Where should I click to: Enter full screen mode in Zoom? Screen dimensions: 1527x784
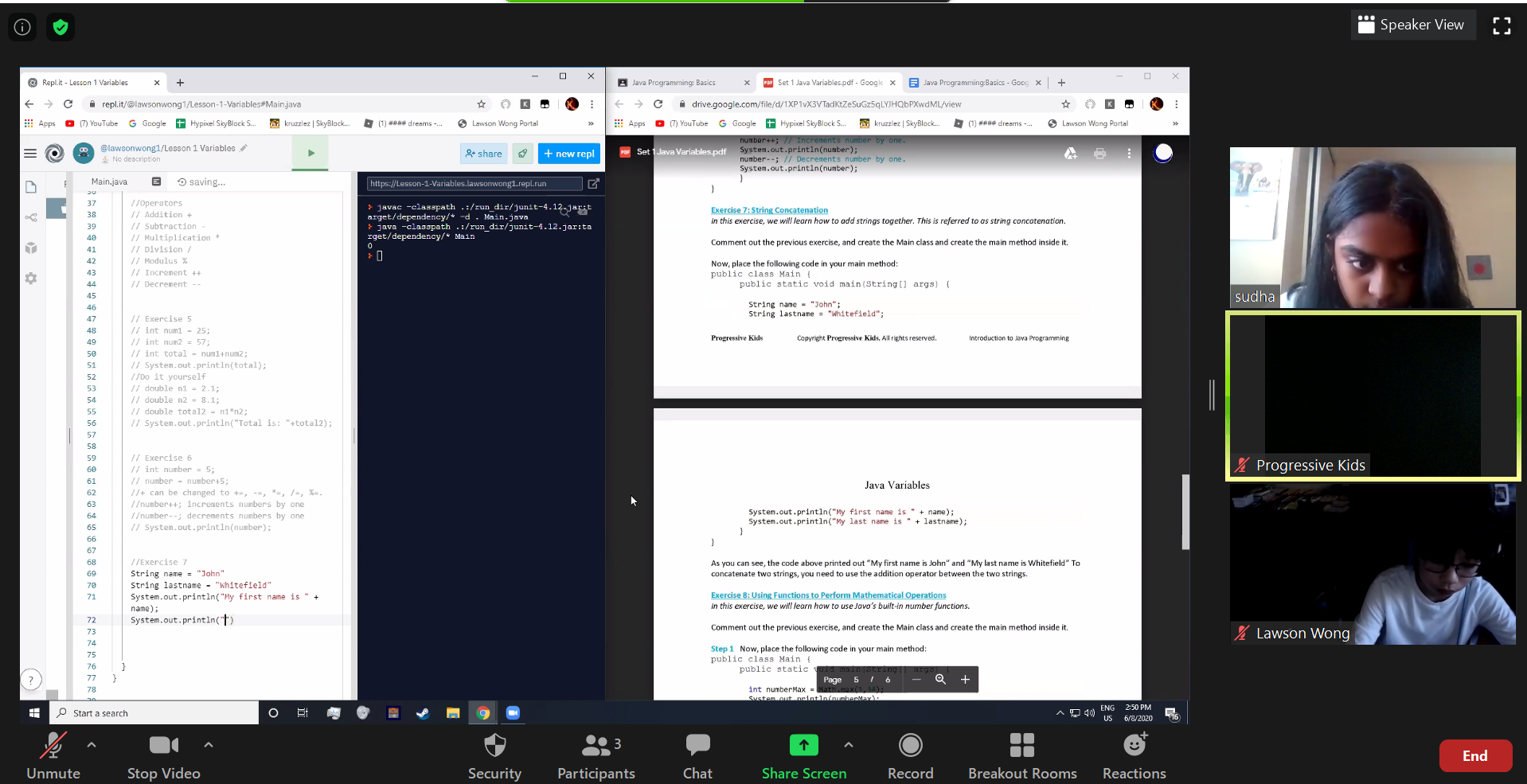(x=1502, y=26)
